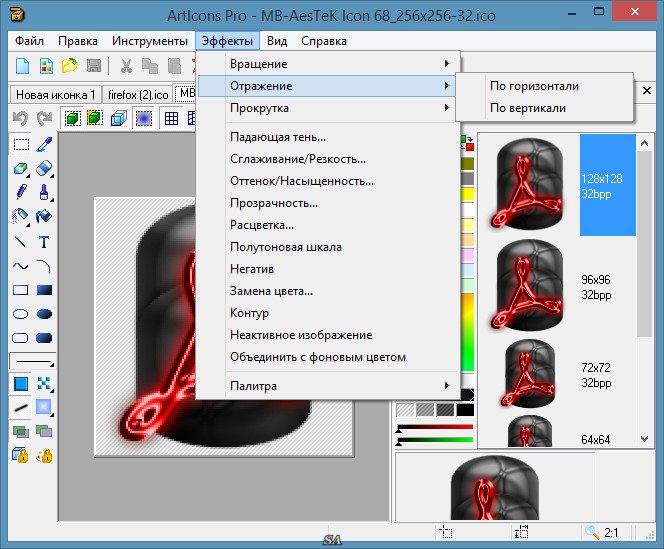Toggle the gray overlapping layers replace mode
The image size is (664, 549).
[44, 432]
